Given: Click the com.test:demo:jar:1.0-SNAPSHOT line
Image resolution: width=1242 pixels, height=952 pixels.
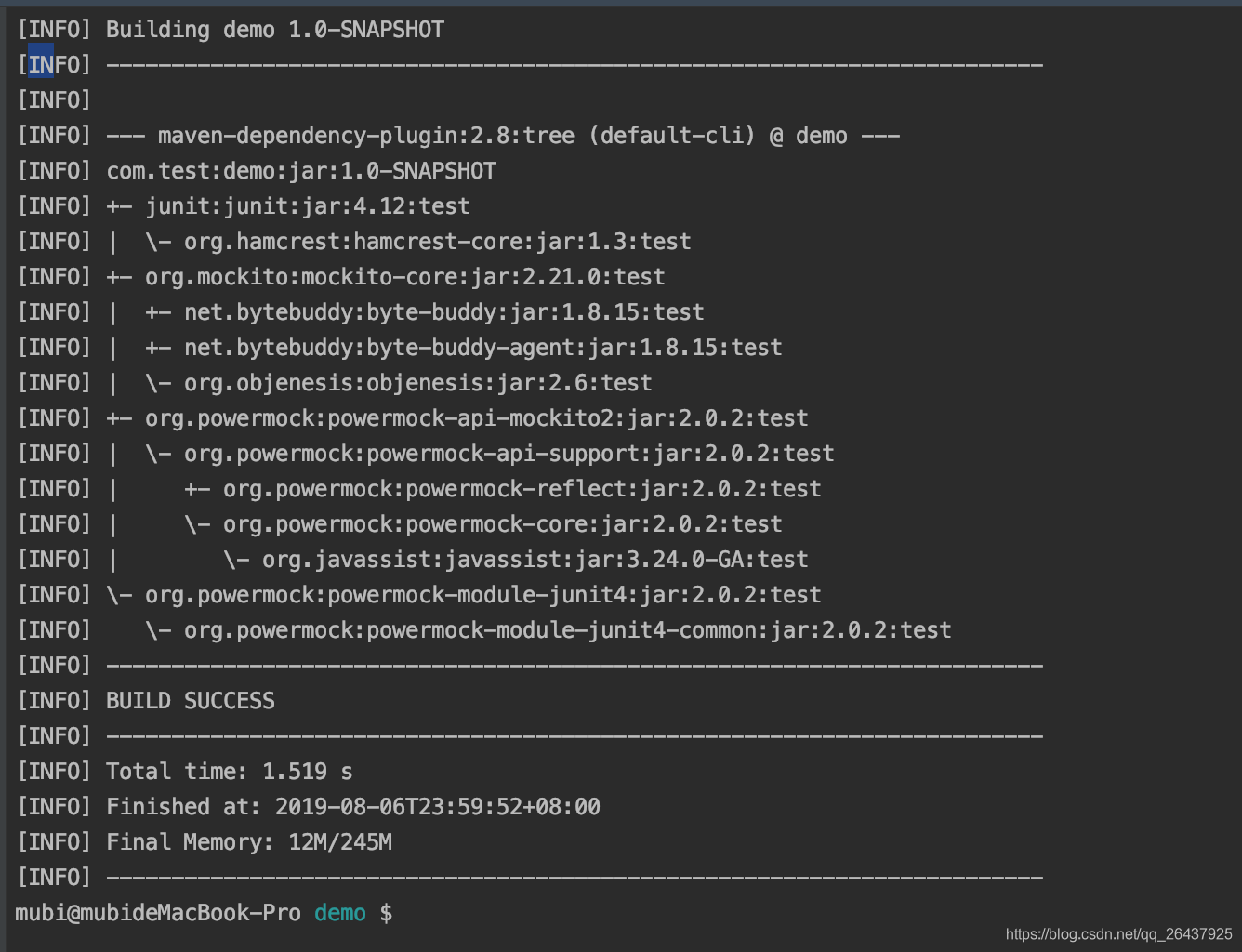Looking at the screenshot, I should coord(301,171).
